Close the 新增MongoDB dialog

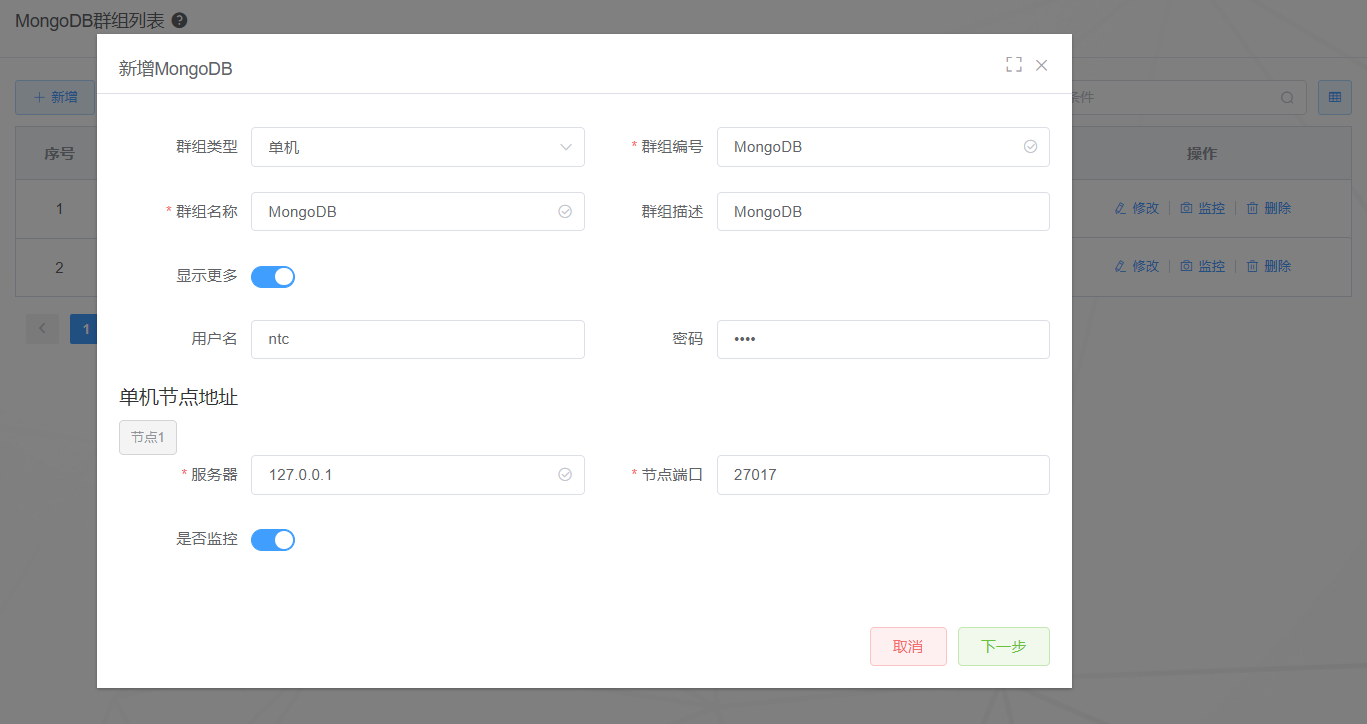tap(1042, 65)
